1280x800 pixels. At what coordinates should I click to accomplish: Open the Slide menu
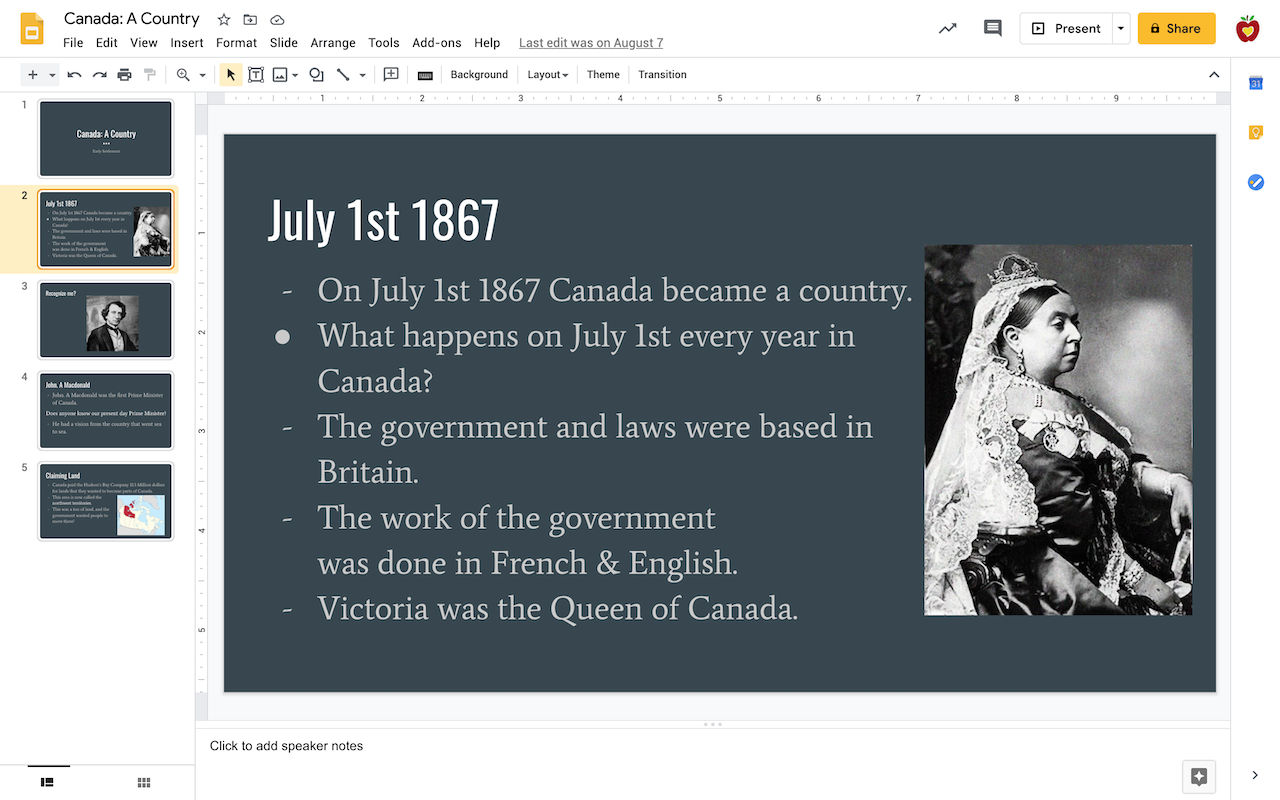pyautogui.click(x=283, y=43)
